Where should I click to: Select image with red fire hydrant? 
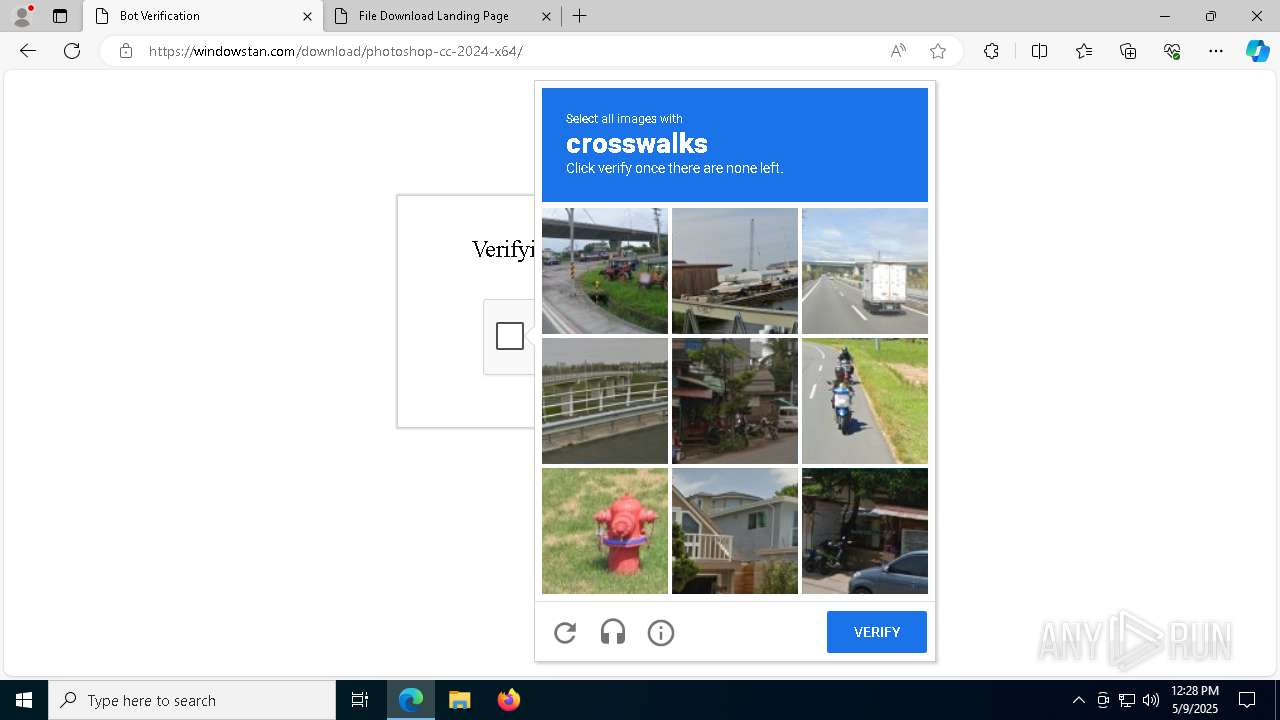[605, 531]
